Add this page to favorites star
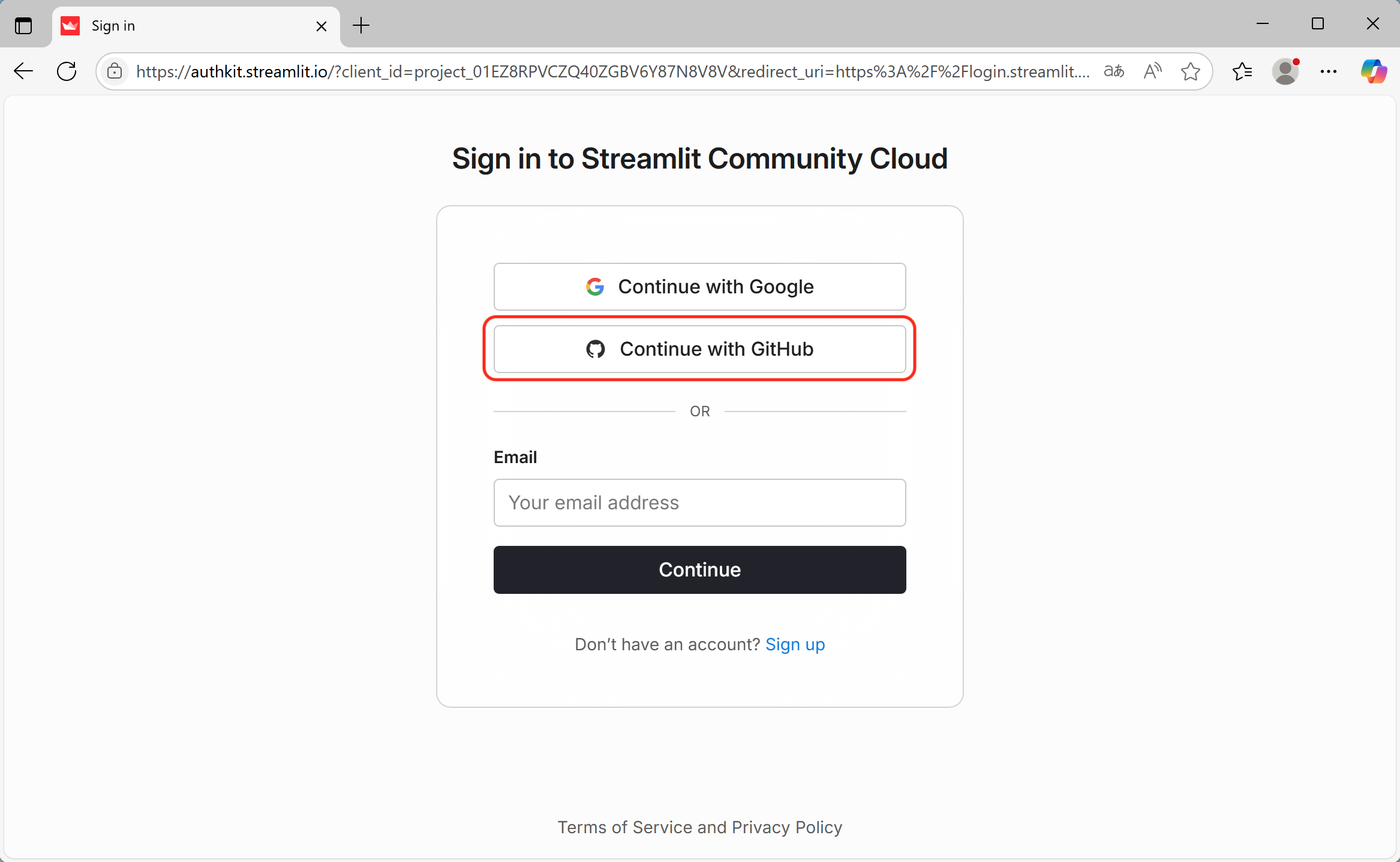Image resolution: width=1400 pixels, height=862 pixels. (1190, 71)
